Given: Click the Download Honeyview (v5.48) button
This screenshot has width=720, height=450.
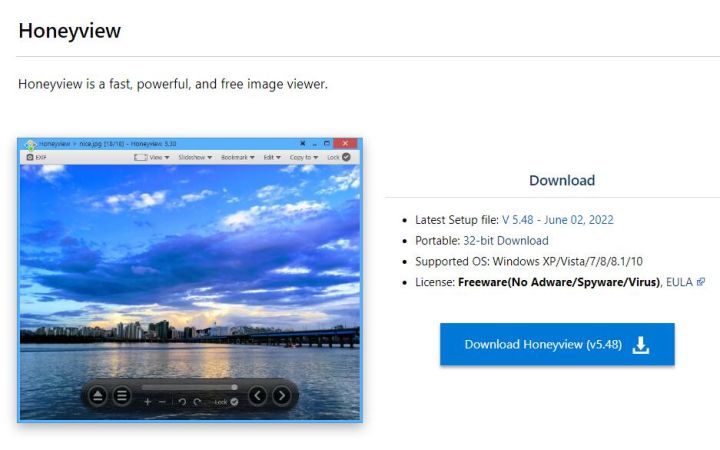Looking at the screenshot, I should coord(557,344).
